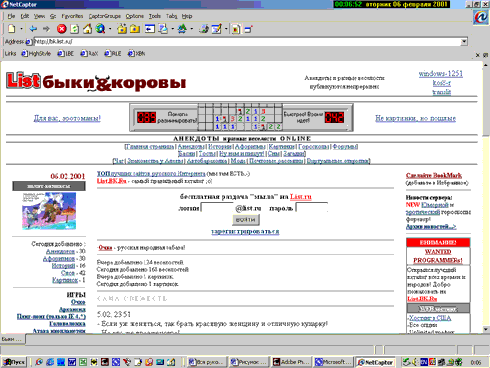490x368 pixels.
Task: Open the dropdown arrow next to New page icon
Action: 21,29
